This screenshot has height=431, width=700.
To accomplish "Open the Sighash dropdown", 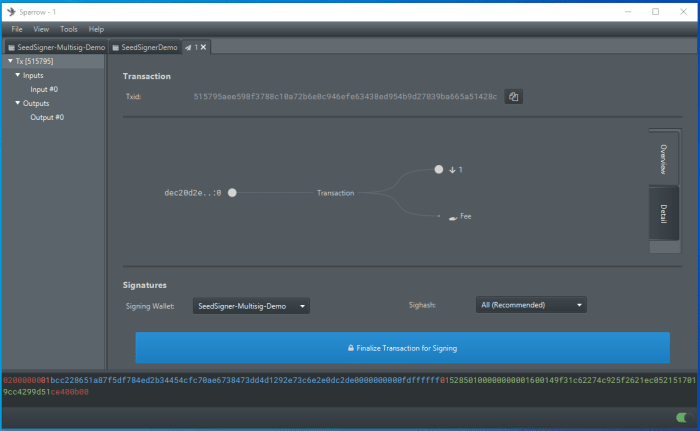I will (531, 305).
